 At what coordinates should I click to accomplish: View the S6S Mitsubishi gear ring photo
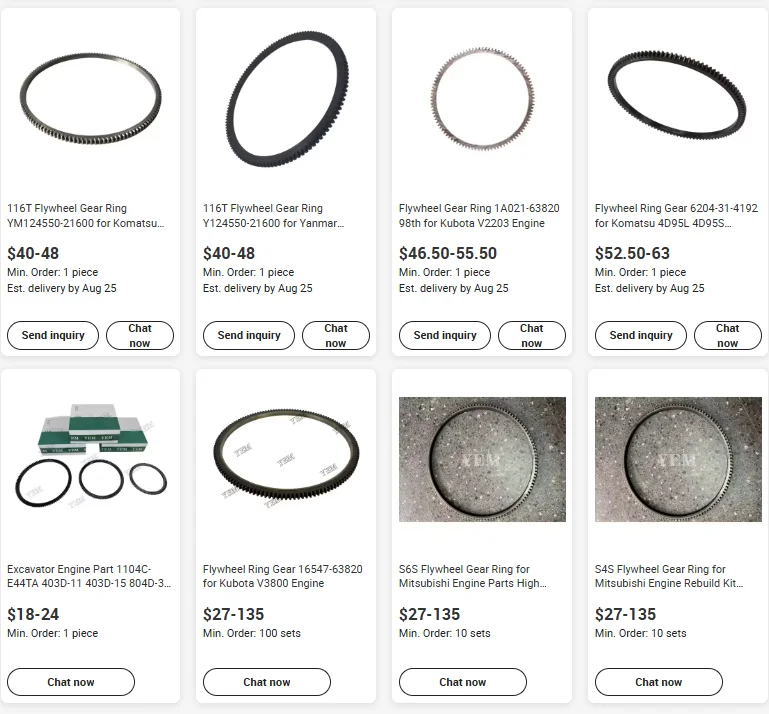(482, 459)
